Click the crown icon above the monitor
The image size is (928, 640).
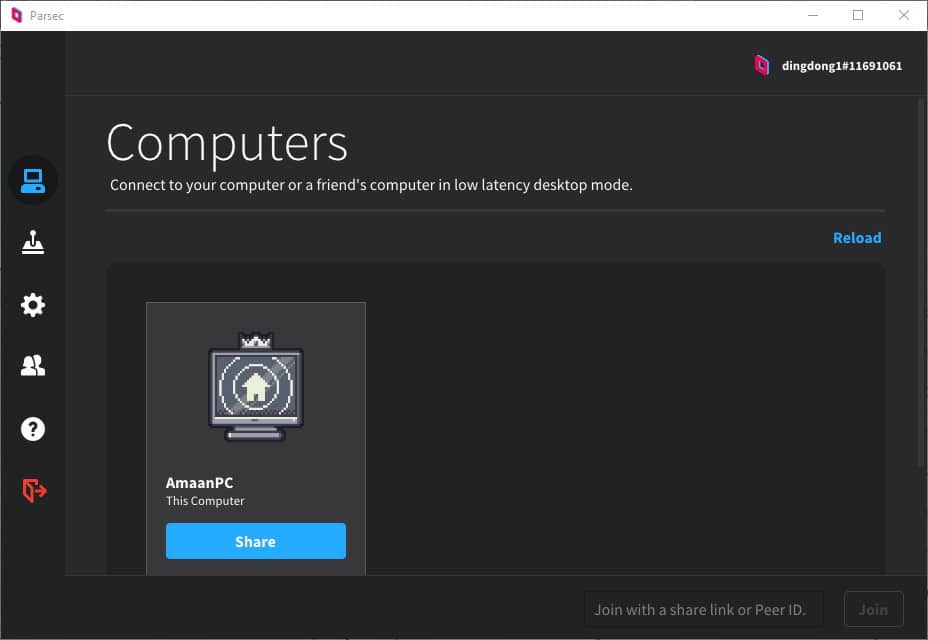(256, 340)
